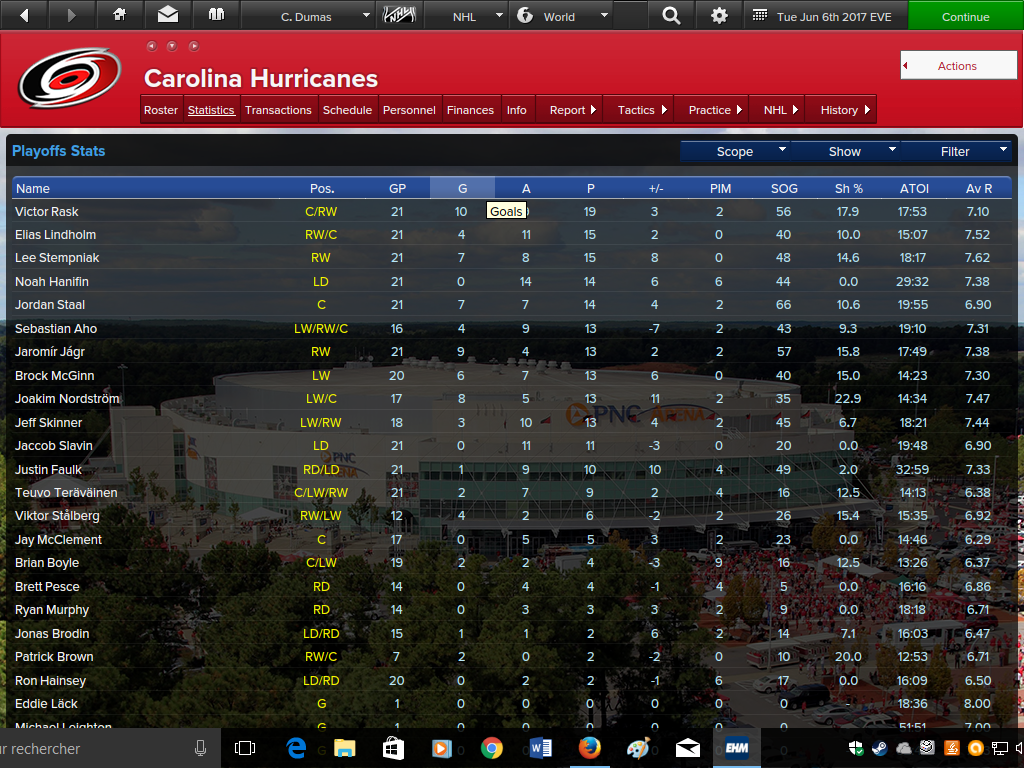
Task: Open the search magnifier icon
Action: pyautogui.click(x=671, y=15)
